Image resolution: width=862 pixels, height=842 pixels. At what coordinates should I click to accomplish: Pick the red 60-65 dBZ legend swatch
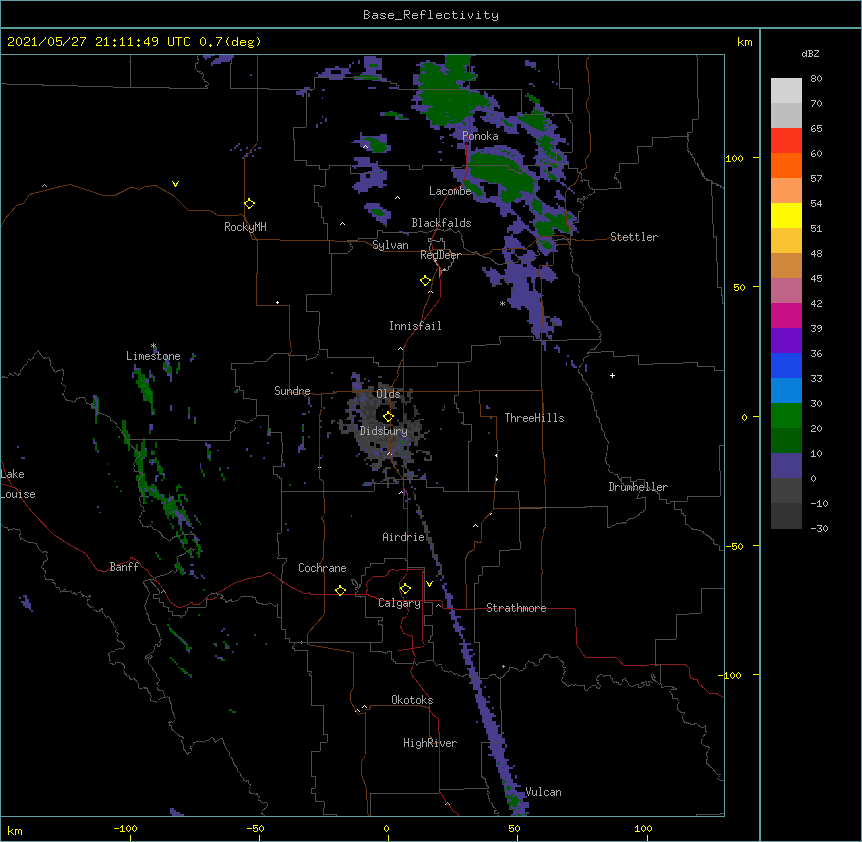[786, 141]
